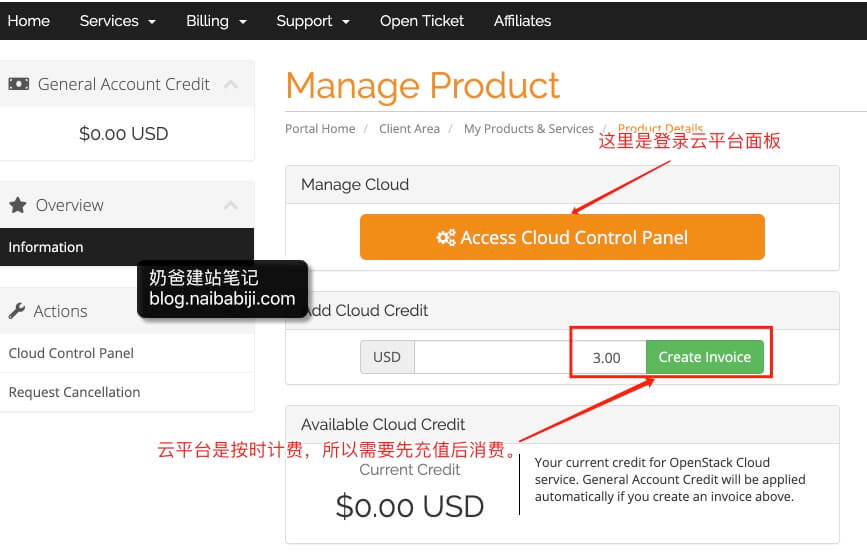Open the Services dropdown menu
The image size is (867, 557).
click(117, 20)
